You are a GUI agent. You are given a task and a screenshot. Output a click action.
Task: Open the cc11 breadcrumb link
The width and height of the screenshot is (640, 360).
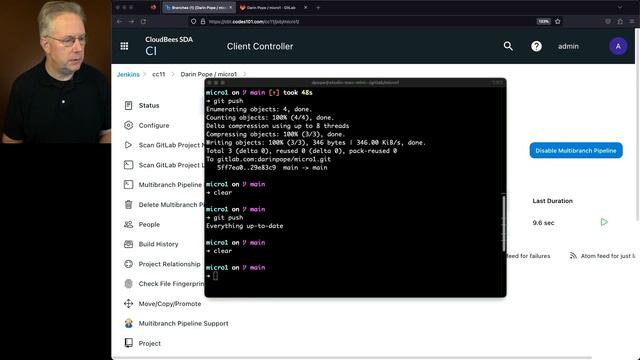[158, 74]
